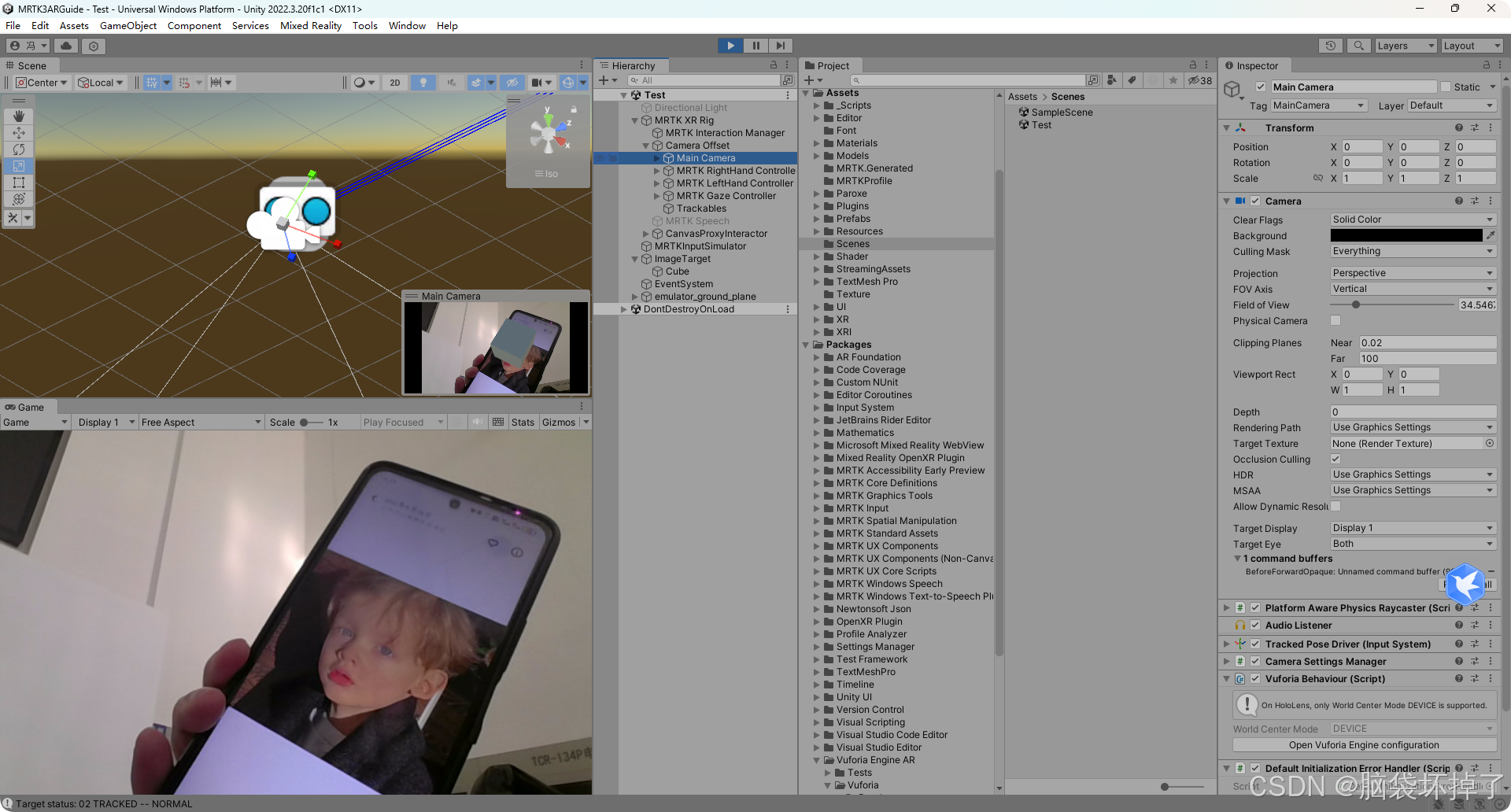
Task: Toggle scene lighting bulb
Action: click(423, 83)
